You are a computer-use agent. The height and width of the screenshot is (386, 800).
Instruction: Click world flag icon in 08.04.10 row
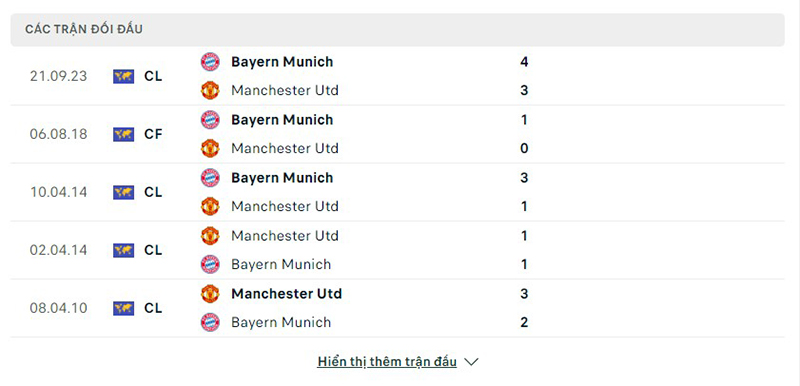[x=123, y=308]
